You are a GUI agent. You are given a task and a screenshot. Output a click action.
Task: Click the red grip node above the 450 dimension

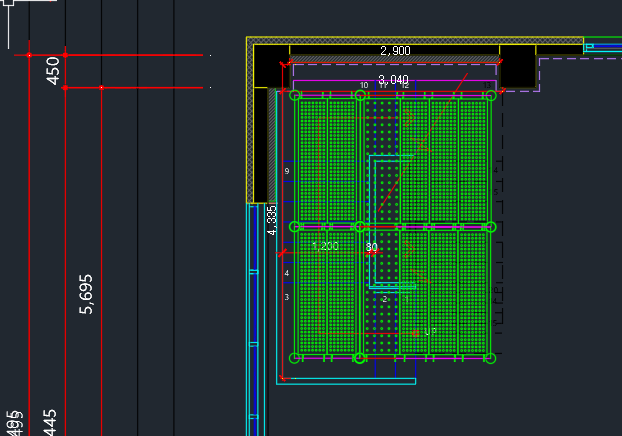pos(65,55)
